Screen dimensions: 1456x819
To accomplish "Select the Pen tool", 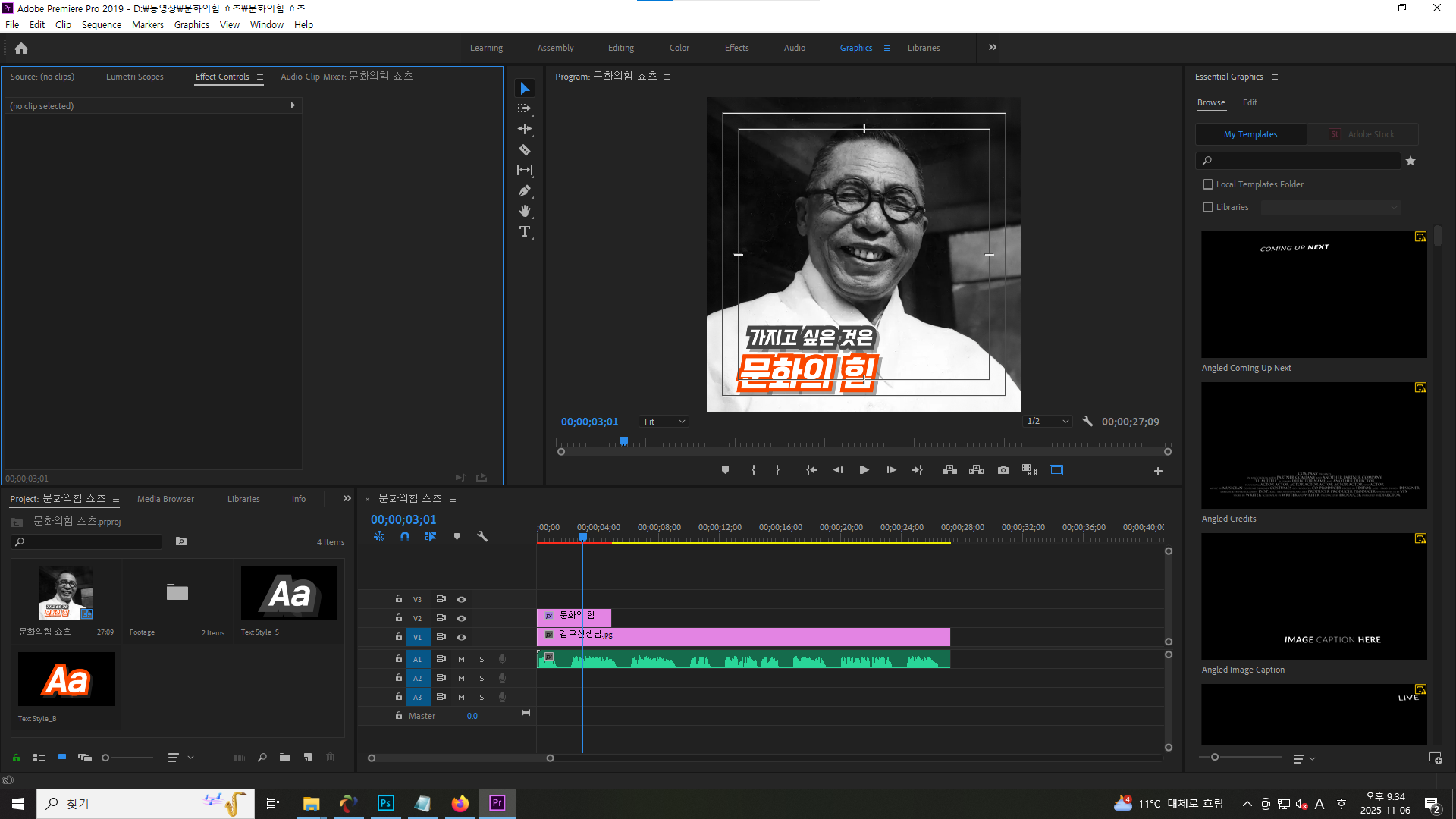I will coord(524,190).
